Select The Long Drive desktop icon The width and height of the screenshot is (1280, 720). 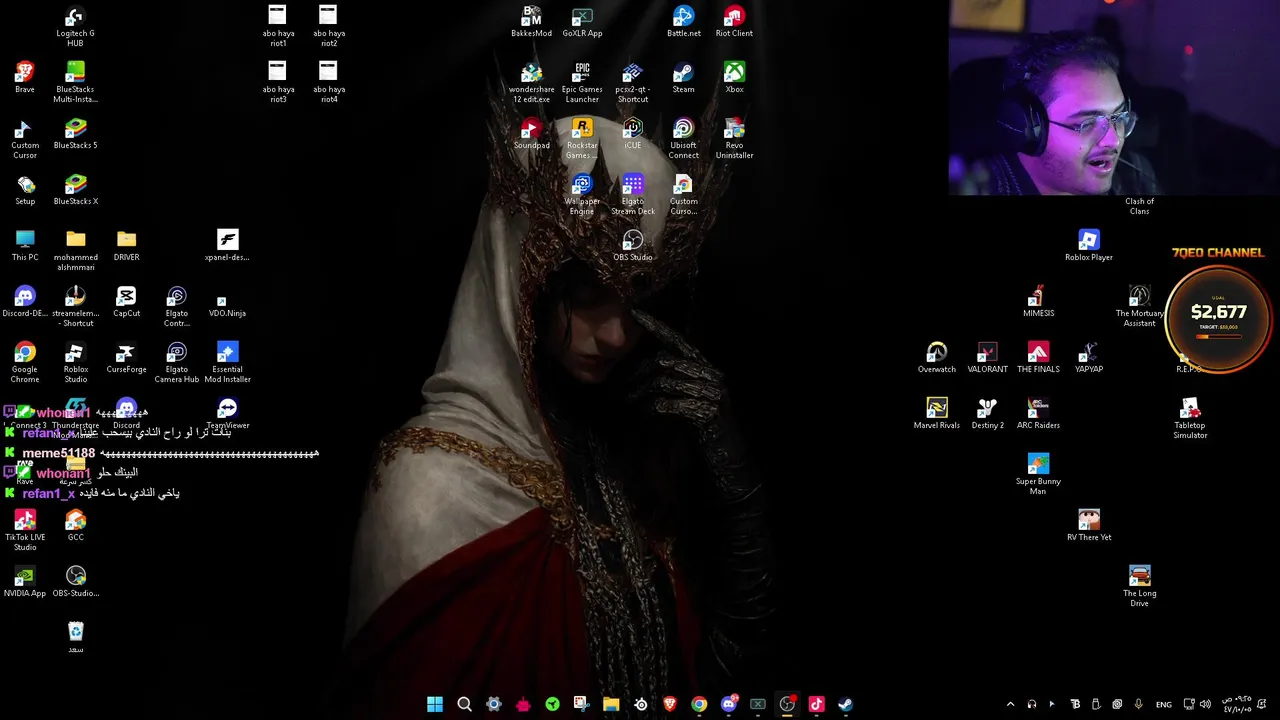point(1139,586)
